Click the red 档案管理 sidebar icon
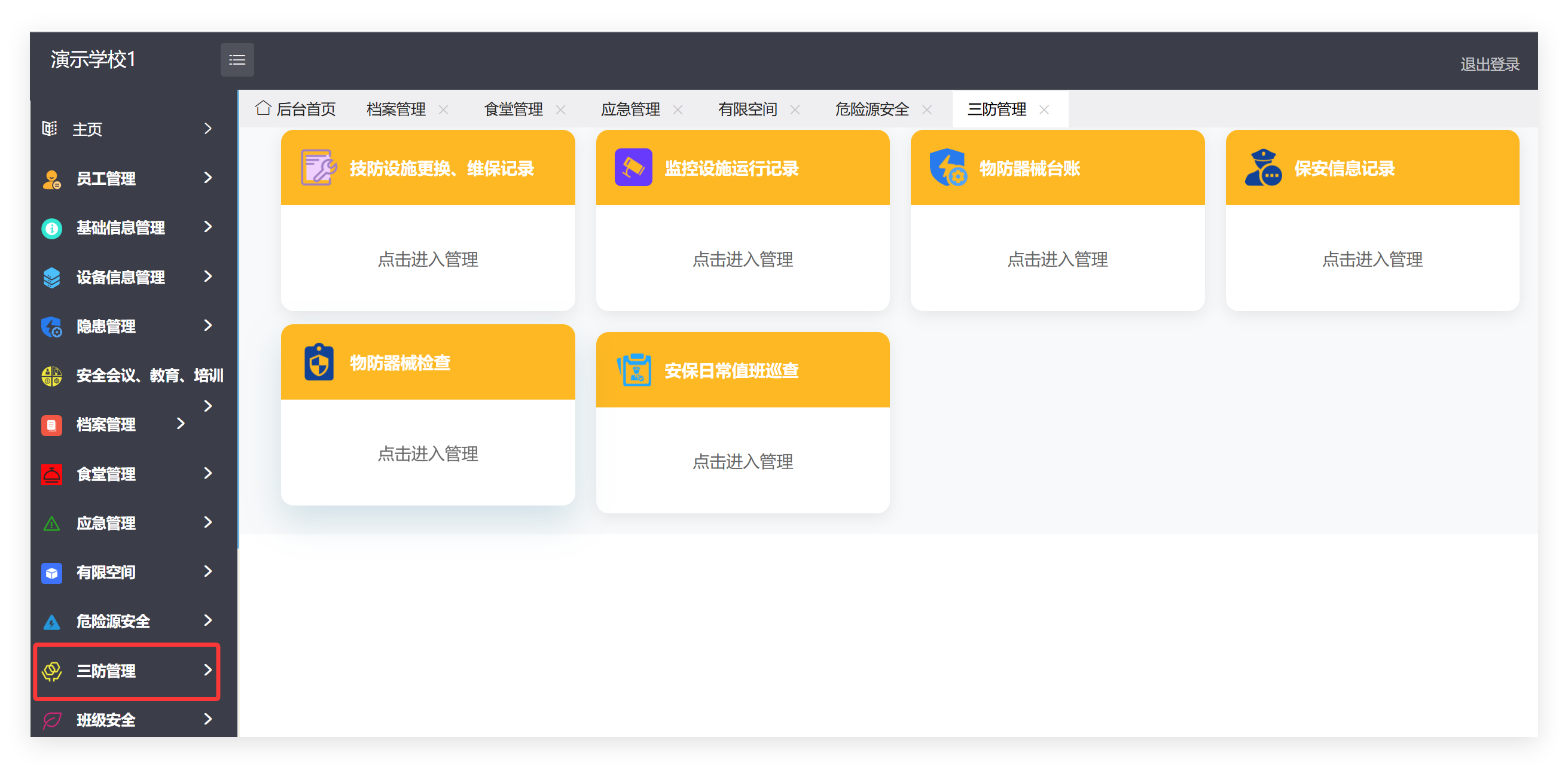The height and width of the screenshot is (767, 1568). tap(52, 425)
